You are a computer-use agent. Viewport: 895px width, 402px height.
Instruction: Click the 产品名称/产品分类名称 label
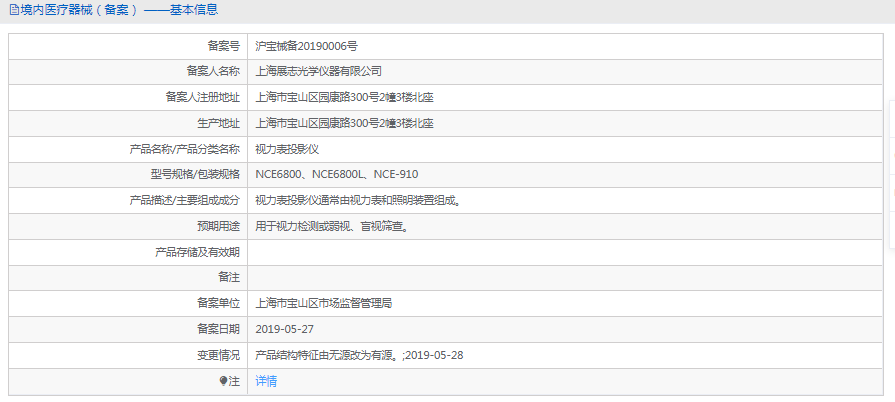(x=185, y=150)
